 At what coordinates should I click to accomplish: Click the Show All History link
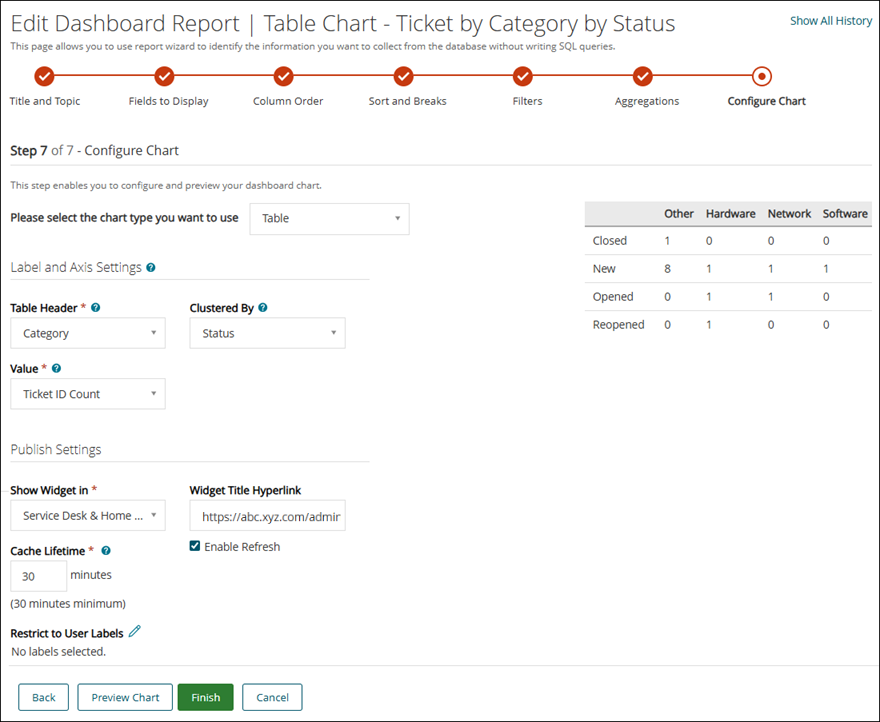tap(831, 21)
